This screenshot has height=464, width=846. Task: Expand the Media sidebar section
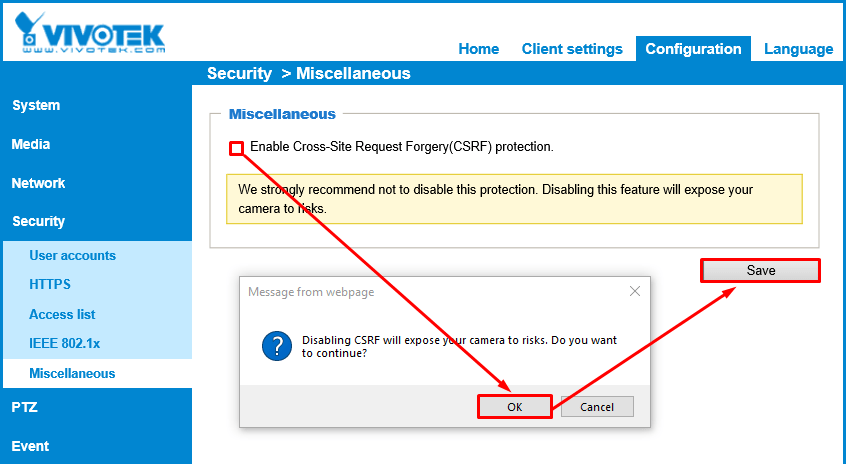tap(31, 144)
